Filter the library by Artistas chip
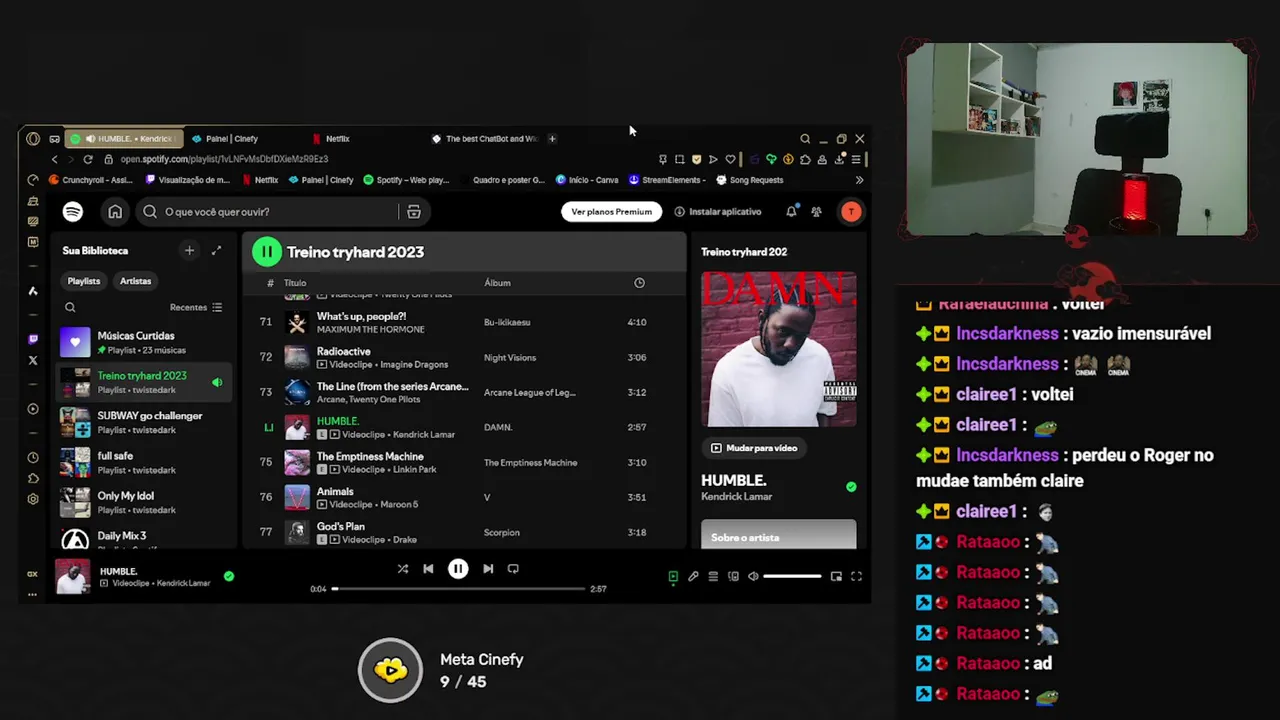This screenshot has width=1280, height=720. pos(136,282)
